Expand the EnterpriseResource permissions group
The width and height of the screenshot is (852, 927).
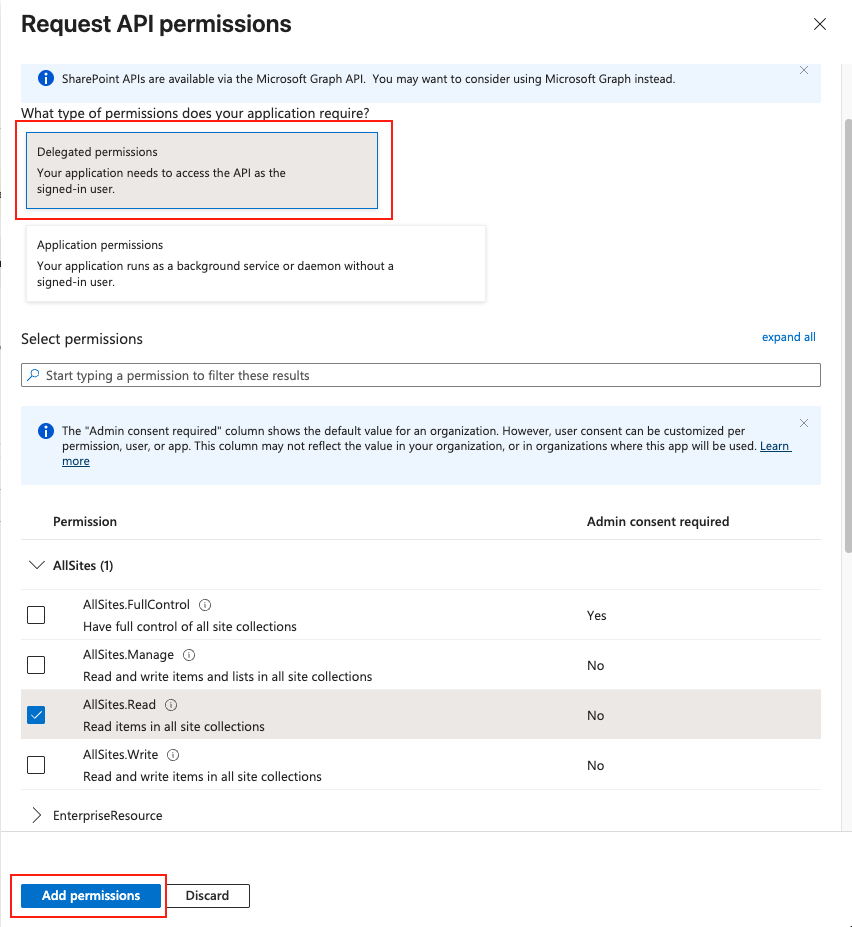pyautogui.click(x=36, y=814)
